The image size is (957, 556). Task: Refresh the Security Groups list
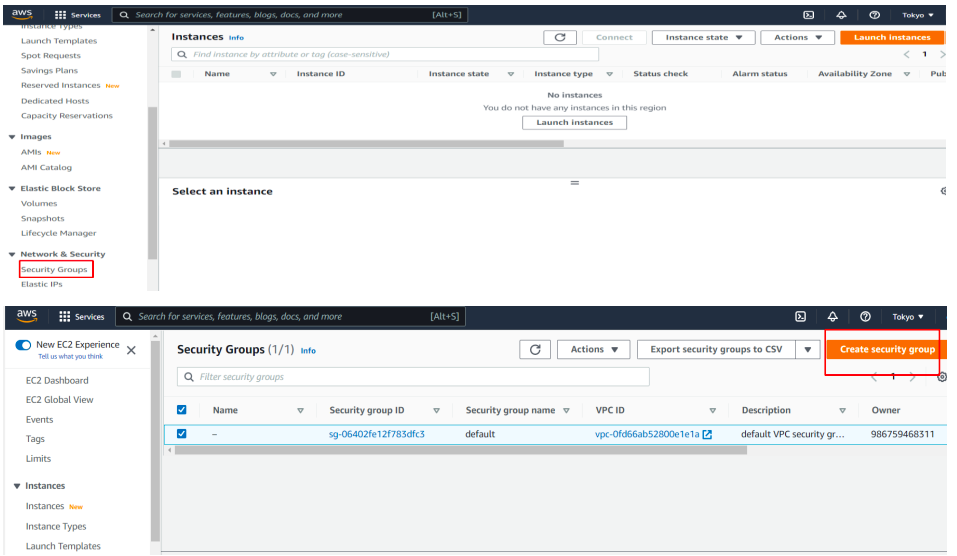(535, 349)
